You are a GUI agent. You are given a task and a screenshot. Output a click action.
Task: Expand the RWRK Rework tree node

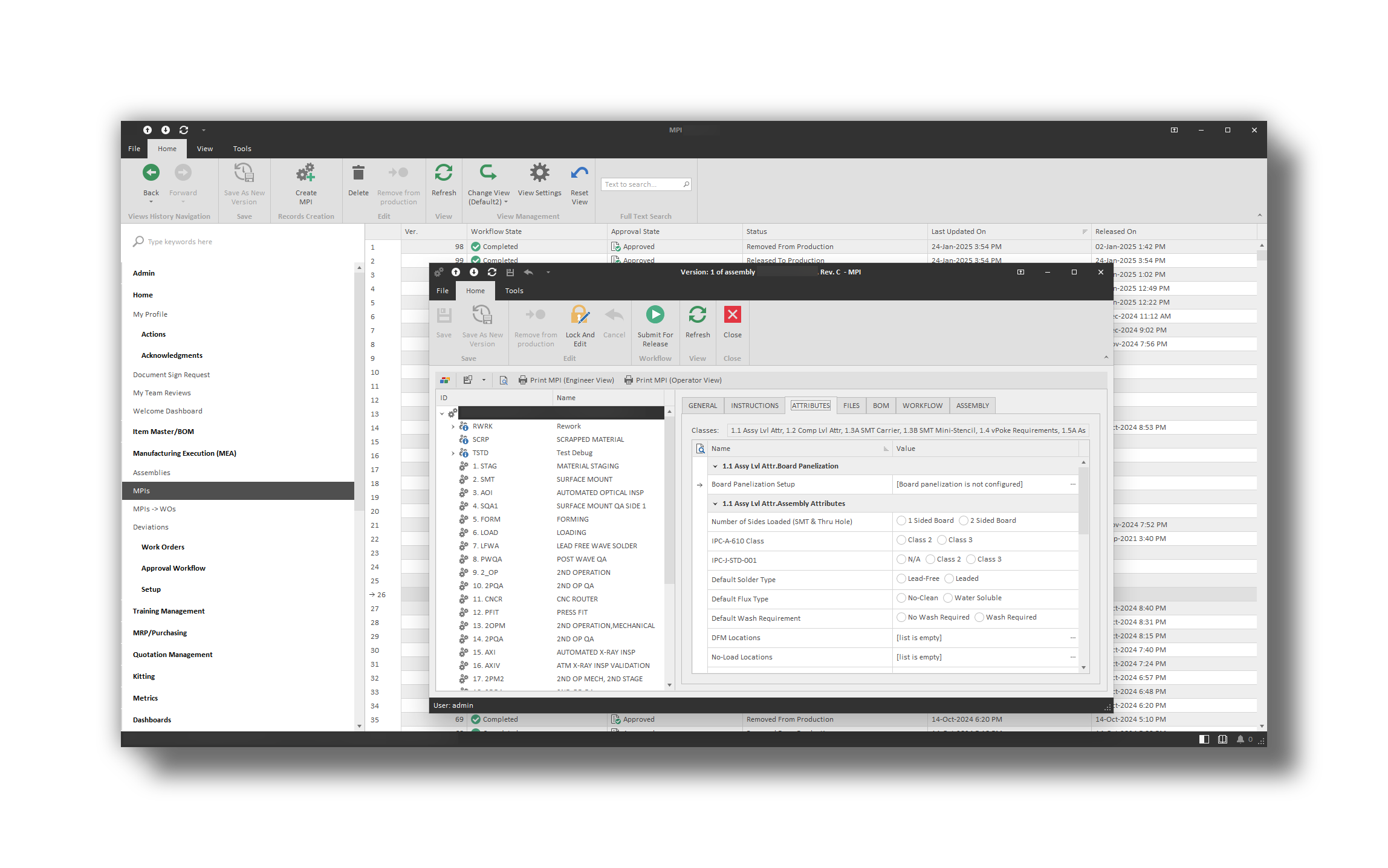click(453, 427)
